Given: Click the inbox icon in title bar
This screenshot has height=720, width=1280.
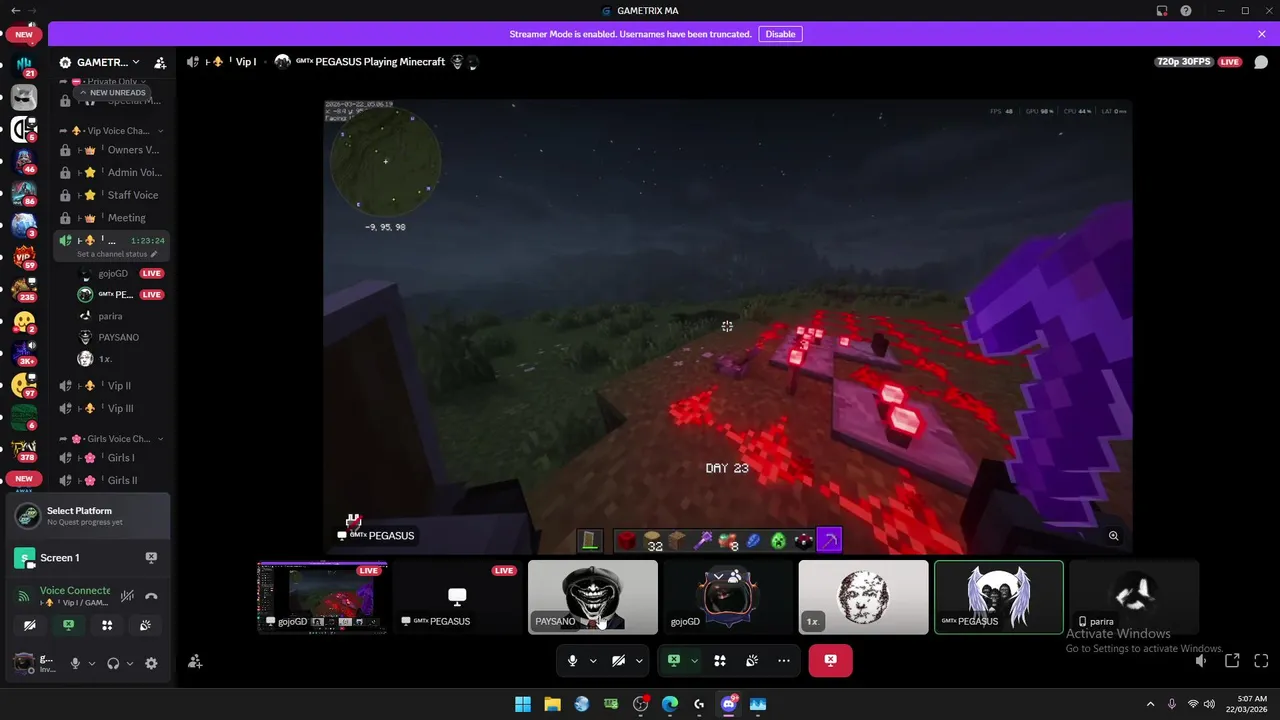Looking at the screenshot, I should pos(1162,11).
